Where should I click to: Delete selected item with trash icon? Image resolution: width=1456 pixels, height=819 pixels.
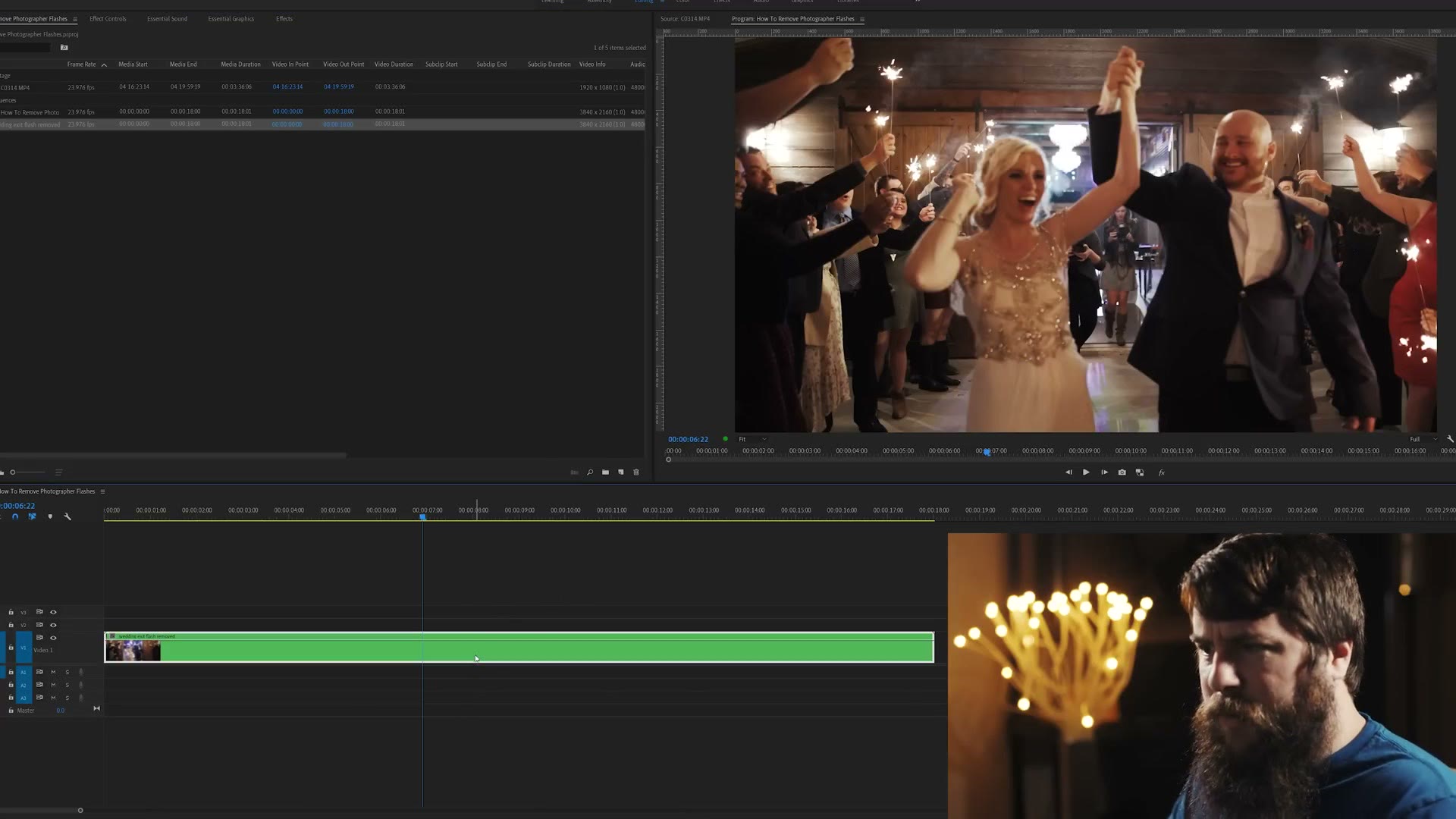[x=636, y=472]
